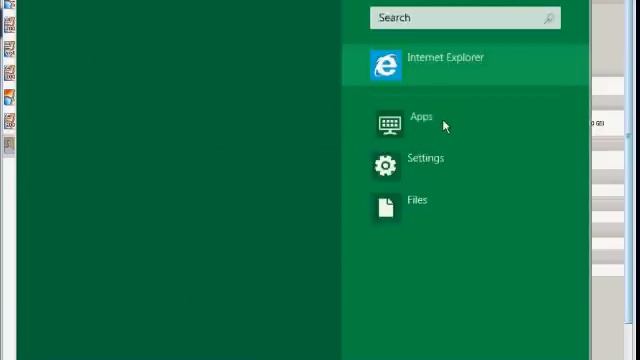Screen dimensions: 640x360
Task: Select the Settings gear icon
Action: coord(385,165)
